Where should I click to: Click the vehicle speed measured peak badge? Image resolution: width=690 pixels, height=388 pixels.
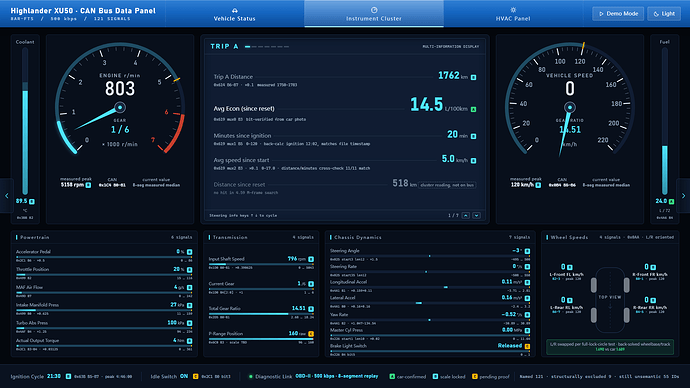click(538, 185)
